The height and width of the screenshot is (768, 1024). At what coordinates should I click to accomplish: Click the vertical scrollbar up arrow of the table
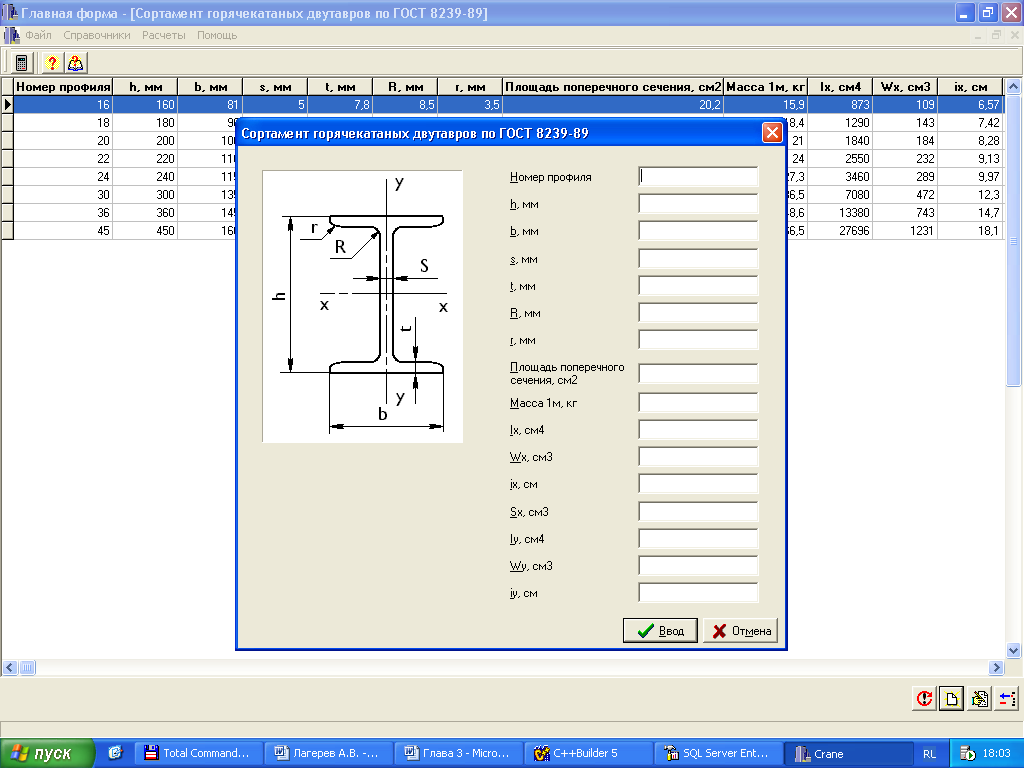tap(1014, 86)
